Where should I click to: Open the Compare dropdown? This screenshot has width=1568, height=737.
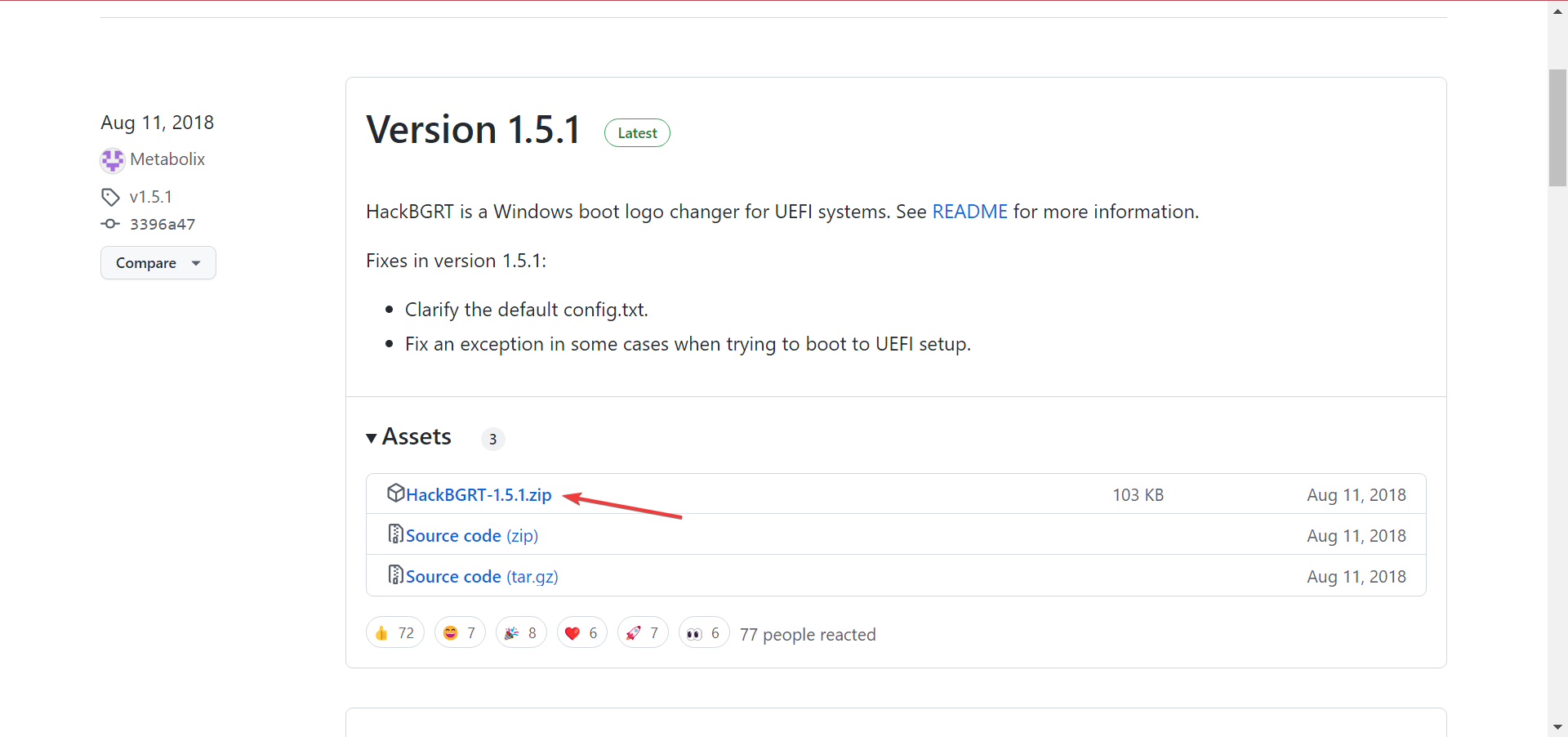coord(158,262)
